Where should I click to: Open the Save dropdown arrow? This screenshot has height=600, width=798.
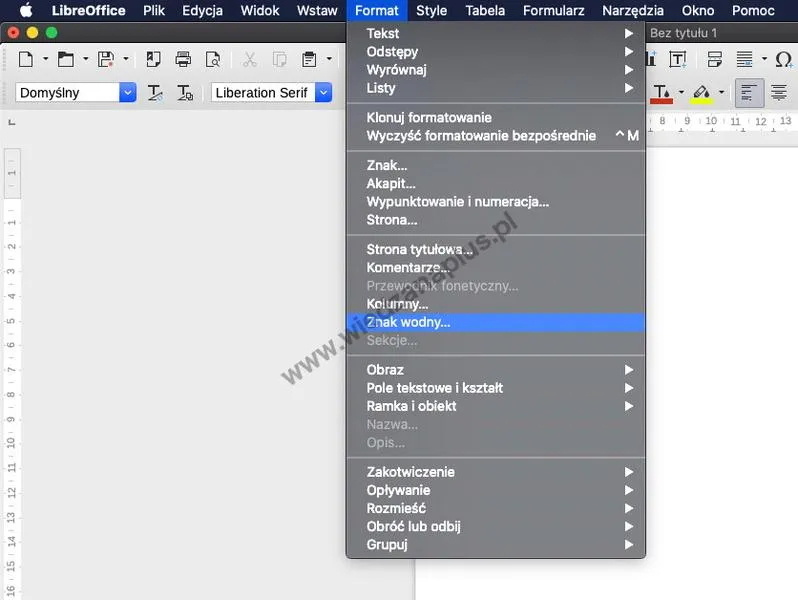(125, 59)
